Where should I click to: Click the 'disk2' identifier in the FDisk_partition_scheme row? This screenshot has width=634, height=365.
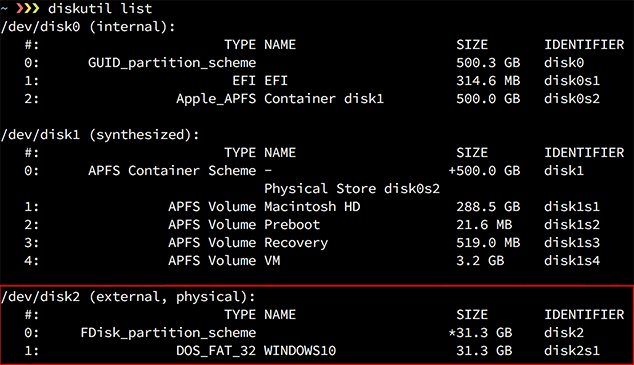[564, 333]
